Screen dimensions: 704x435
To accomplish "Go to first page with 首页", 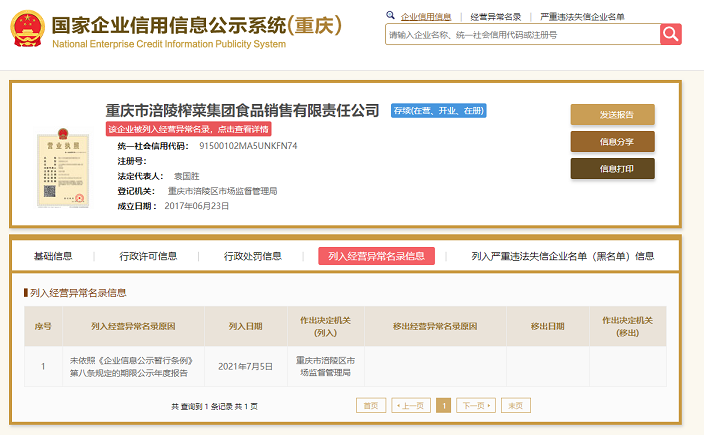I will point(371,405).
